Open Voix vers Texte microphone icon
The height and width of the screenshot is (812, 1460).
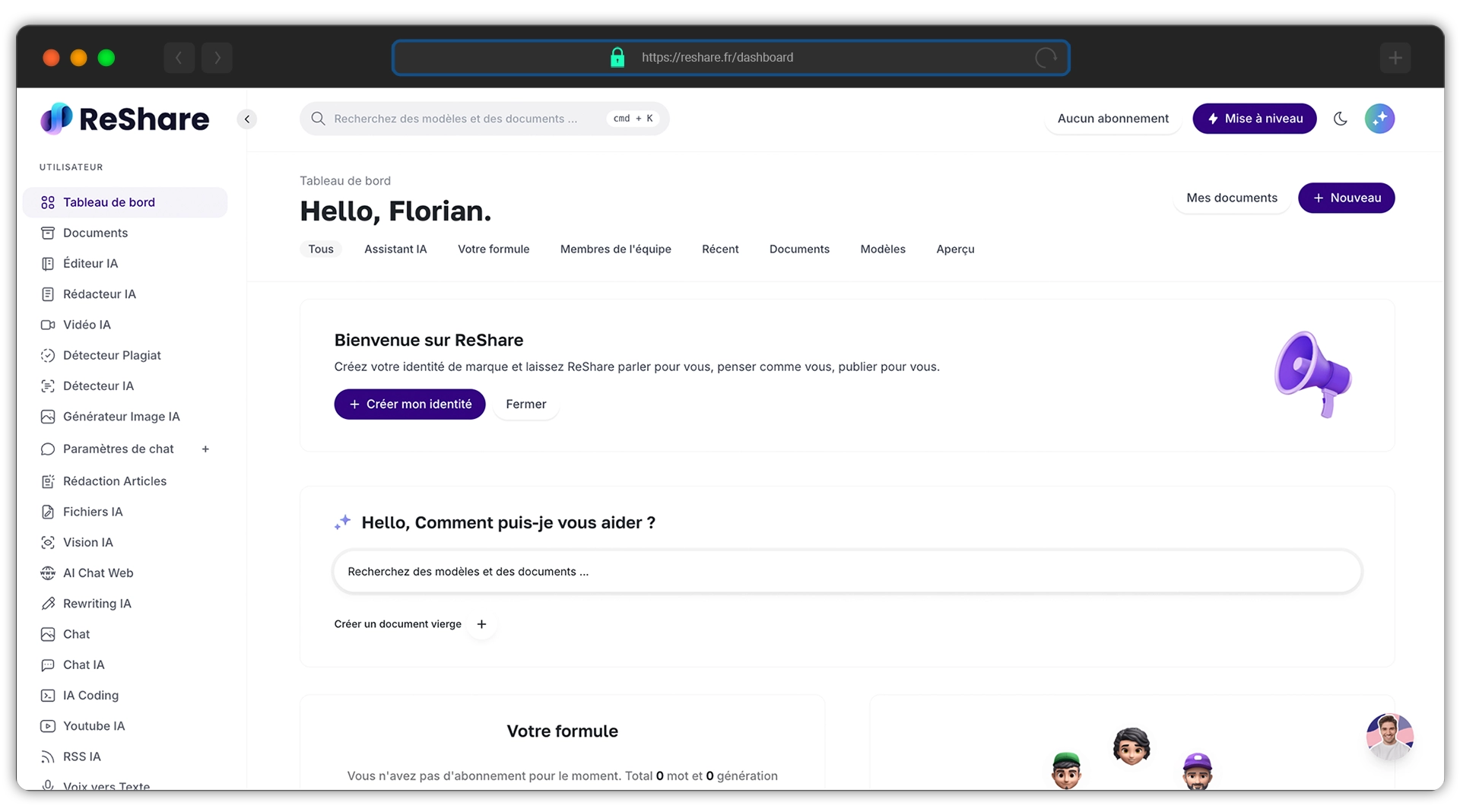coord(48,785)
